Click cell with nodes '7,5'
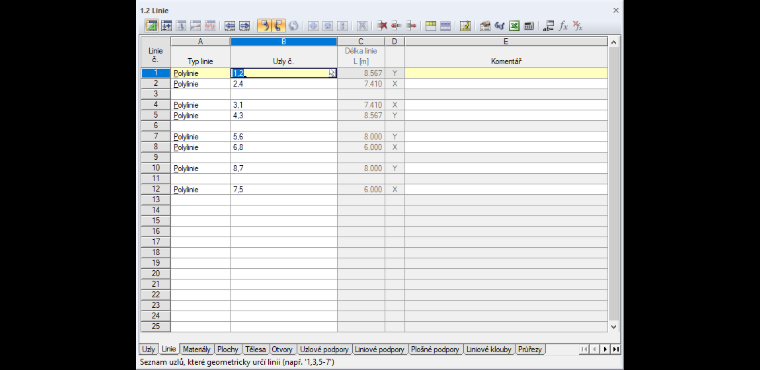This screenshot has width=760, height=370. tap(284, 190)
